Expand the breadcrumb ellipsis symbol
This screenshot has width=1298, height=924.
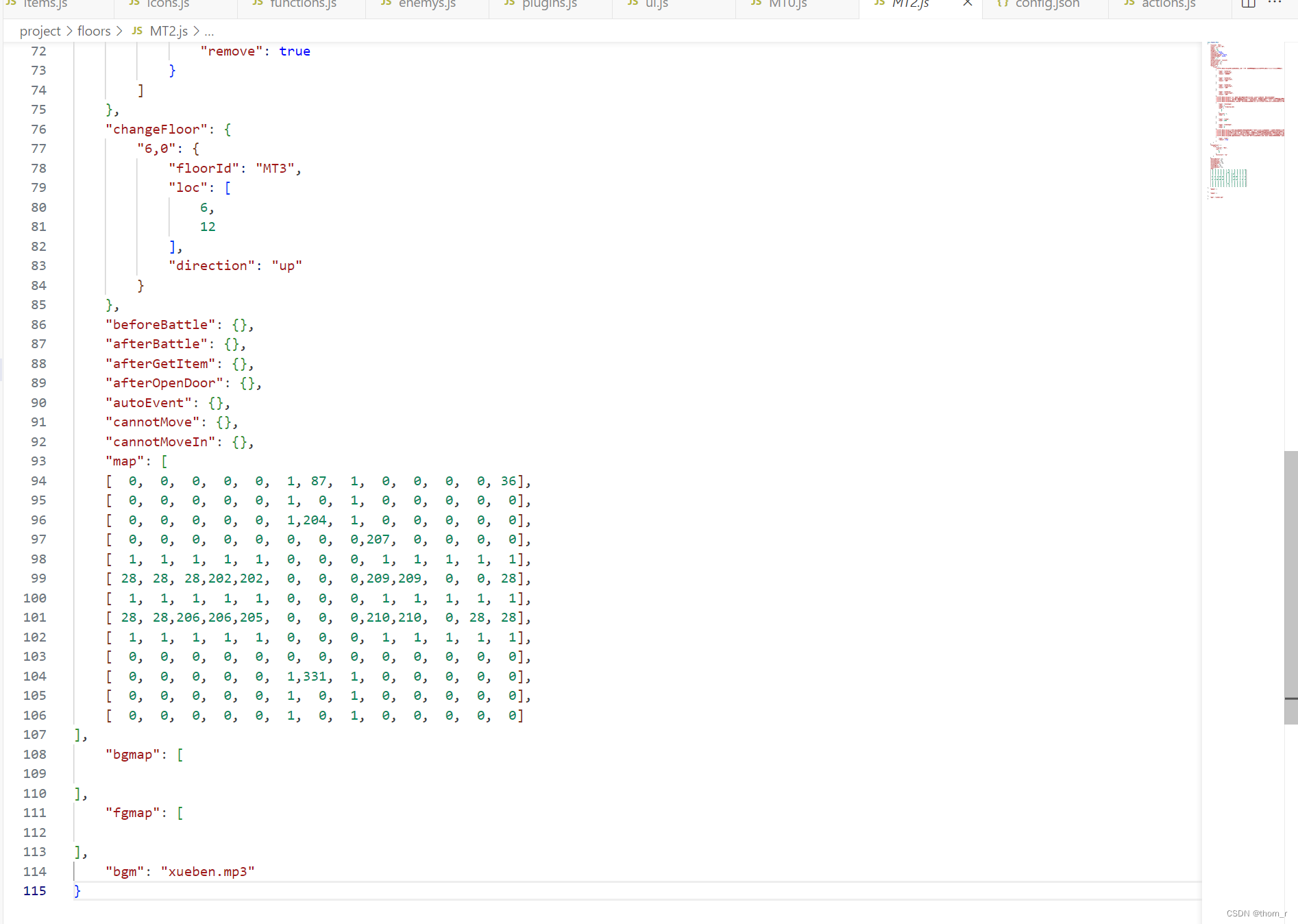tap(209, 32)
